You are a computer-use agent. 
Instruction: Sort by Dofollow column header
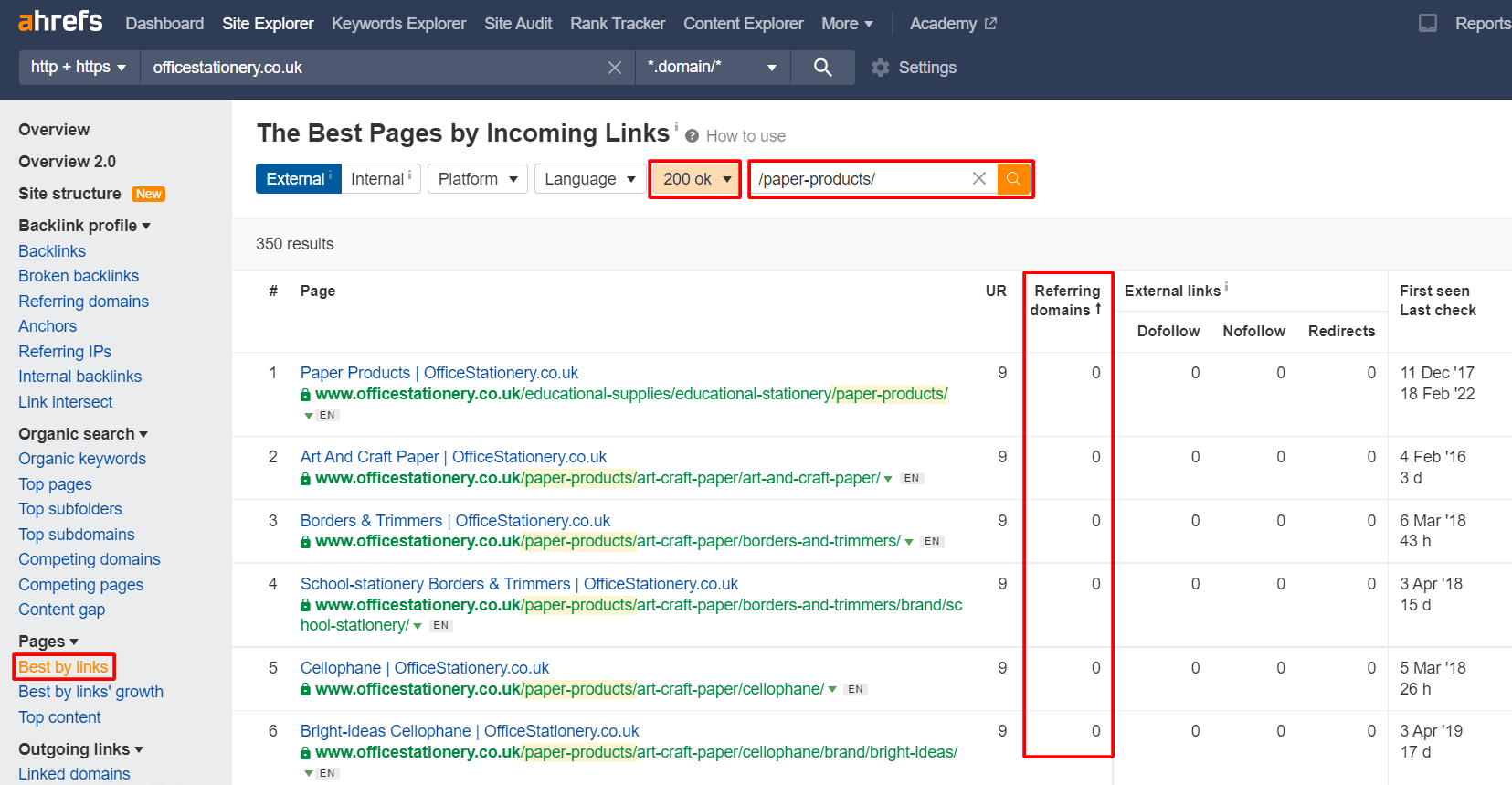[x=1168, y=331]
